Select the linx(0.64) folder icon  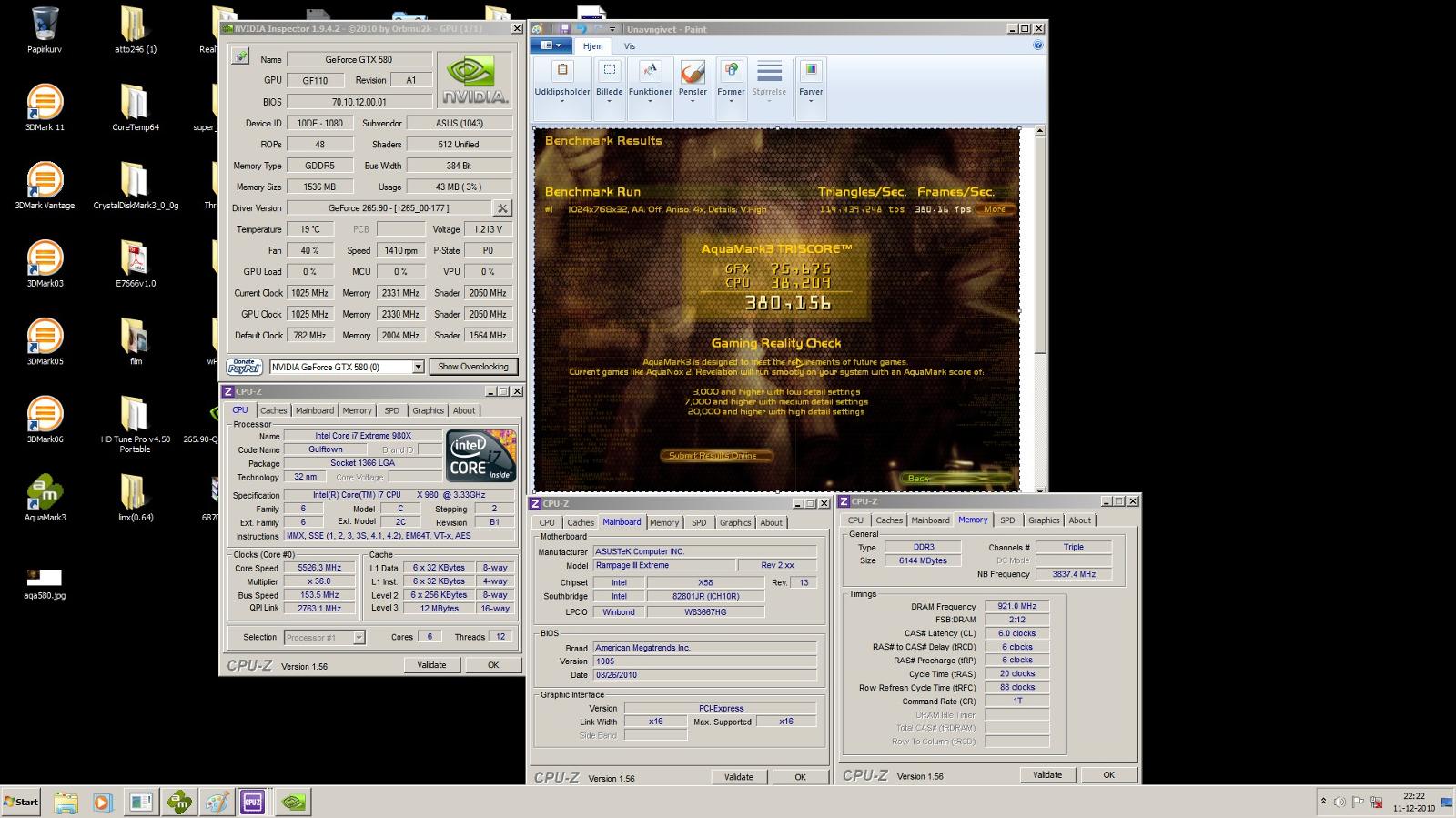click(135, 498)
